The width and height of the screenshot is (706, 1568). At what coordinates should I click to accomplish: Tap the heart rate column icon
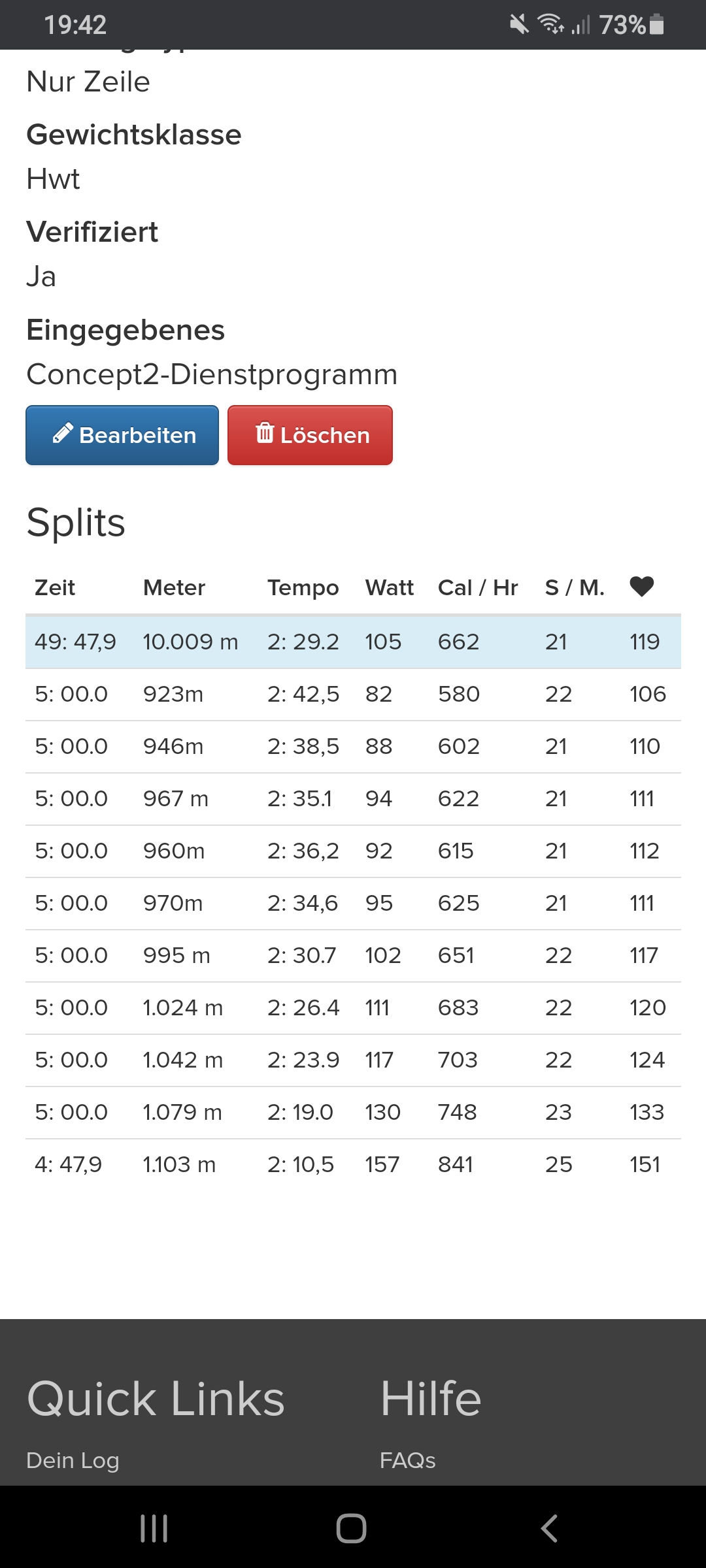[641, 587]
